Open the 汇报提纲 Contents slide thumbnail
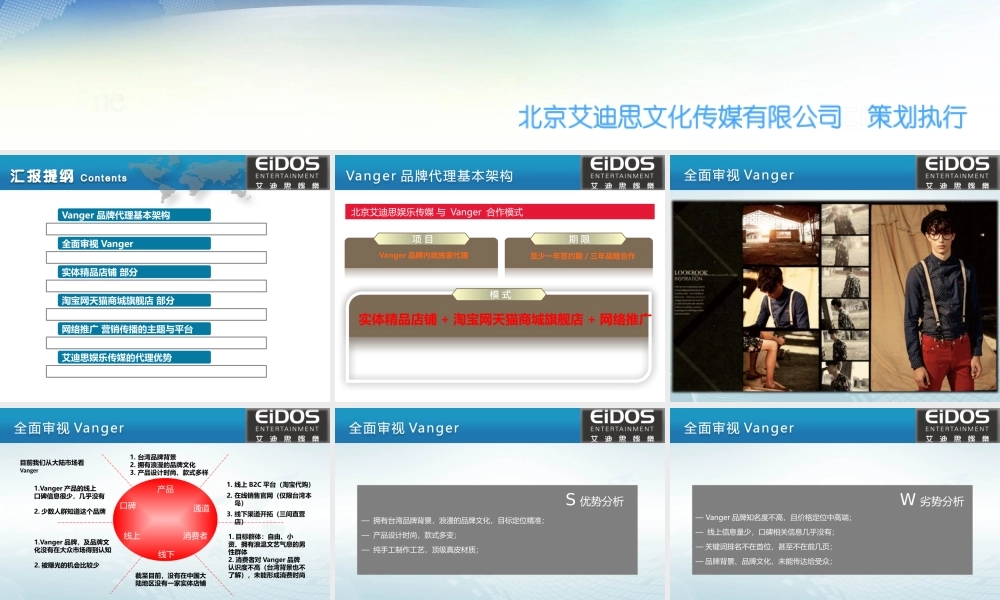Viewport: 1000px width, 600px height. pyautogui.click(x=165, y=278)
